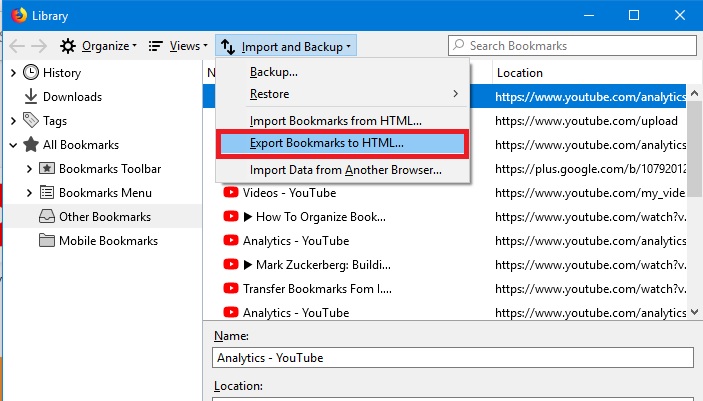This screenshot has height=401, width=703.
Task: Click the All Bookmarks star icon
Action: click(31, 145)
